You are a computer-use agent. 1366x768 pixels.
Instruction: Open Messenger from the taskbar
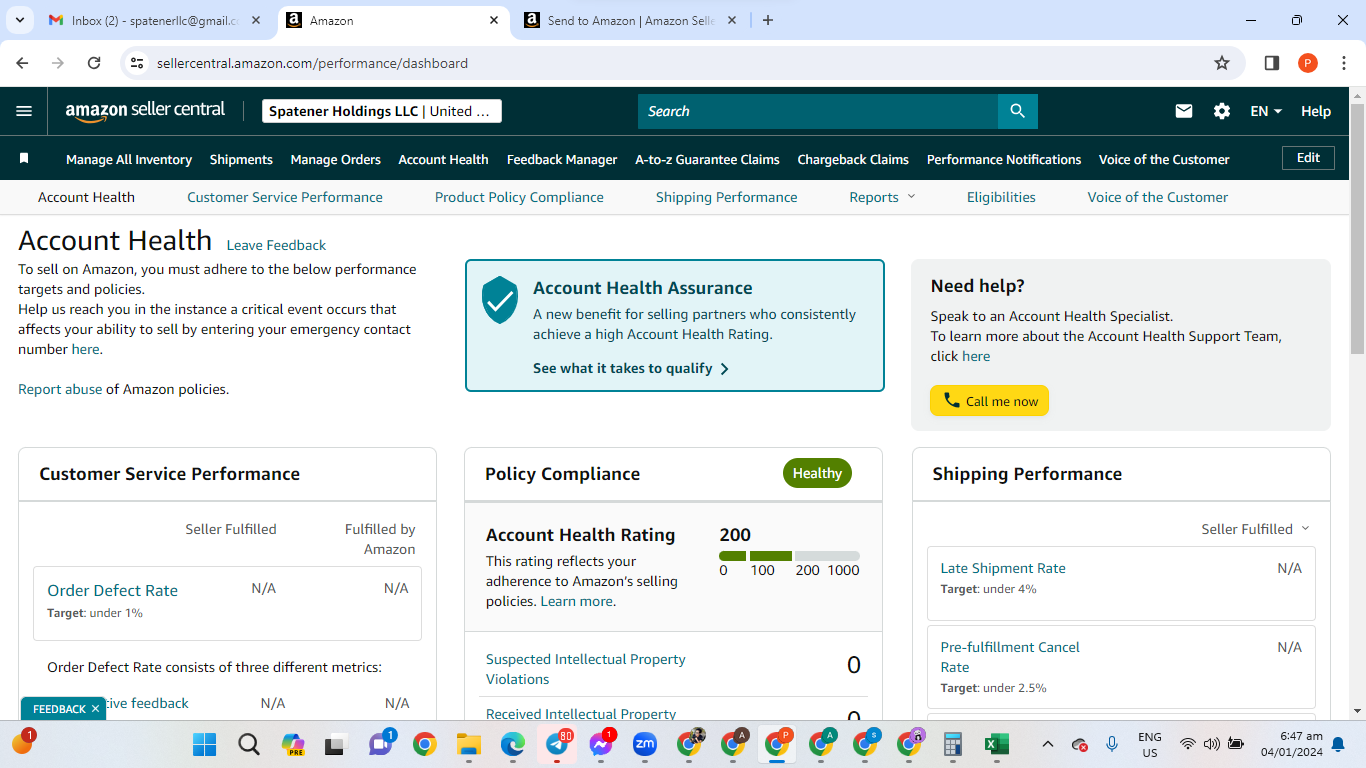pos(601,744)
